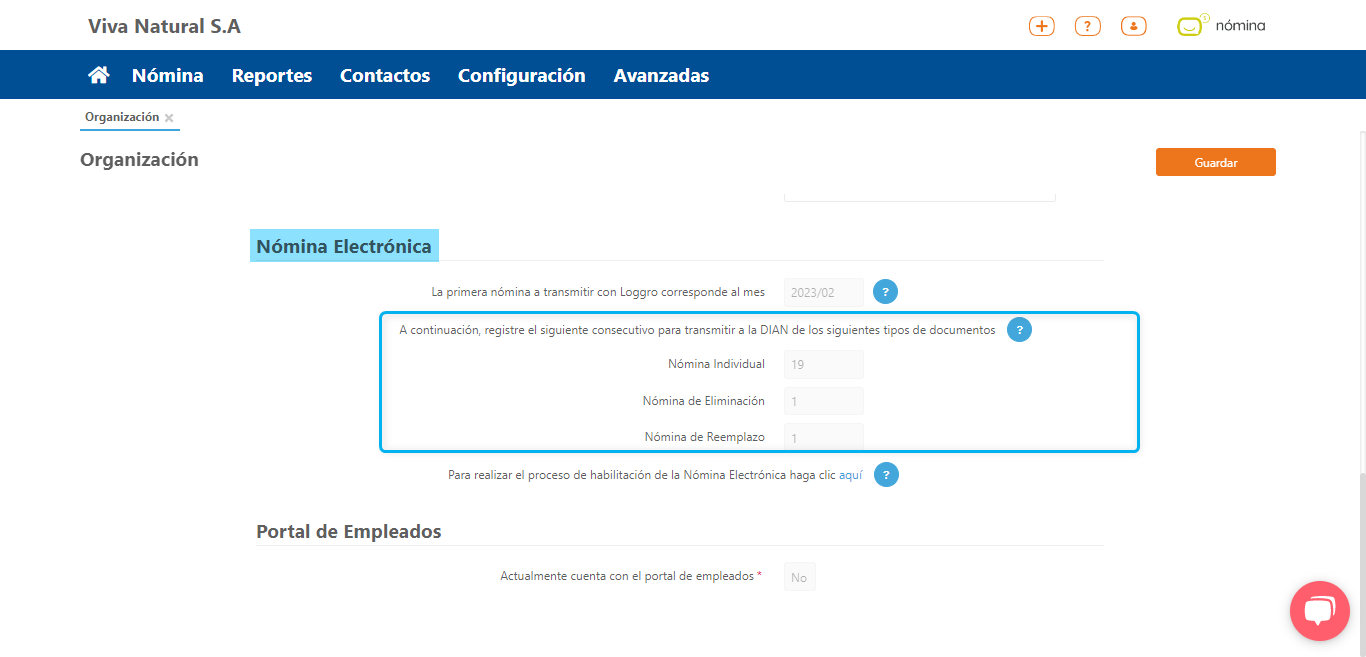
Task: Go to home via house icon
Action: [x=98, y=75]
